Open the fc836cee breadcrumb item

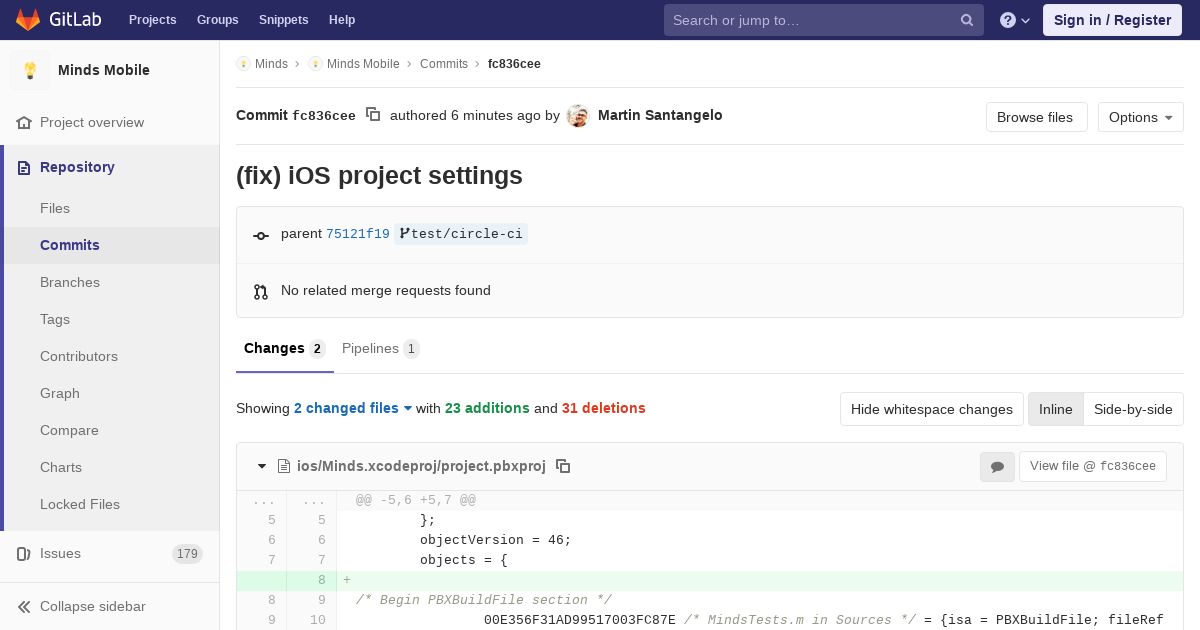click(514, 64)
